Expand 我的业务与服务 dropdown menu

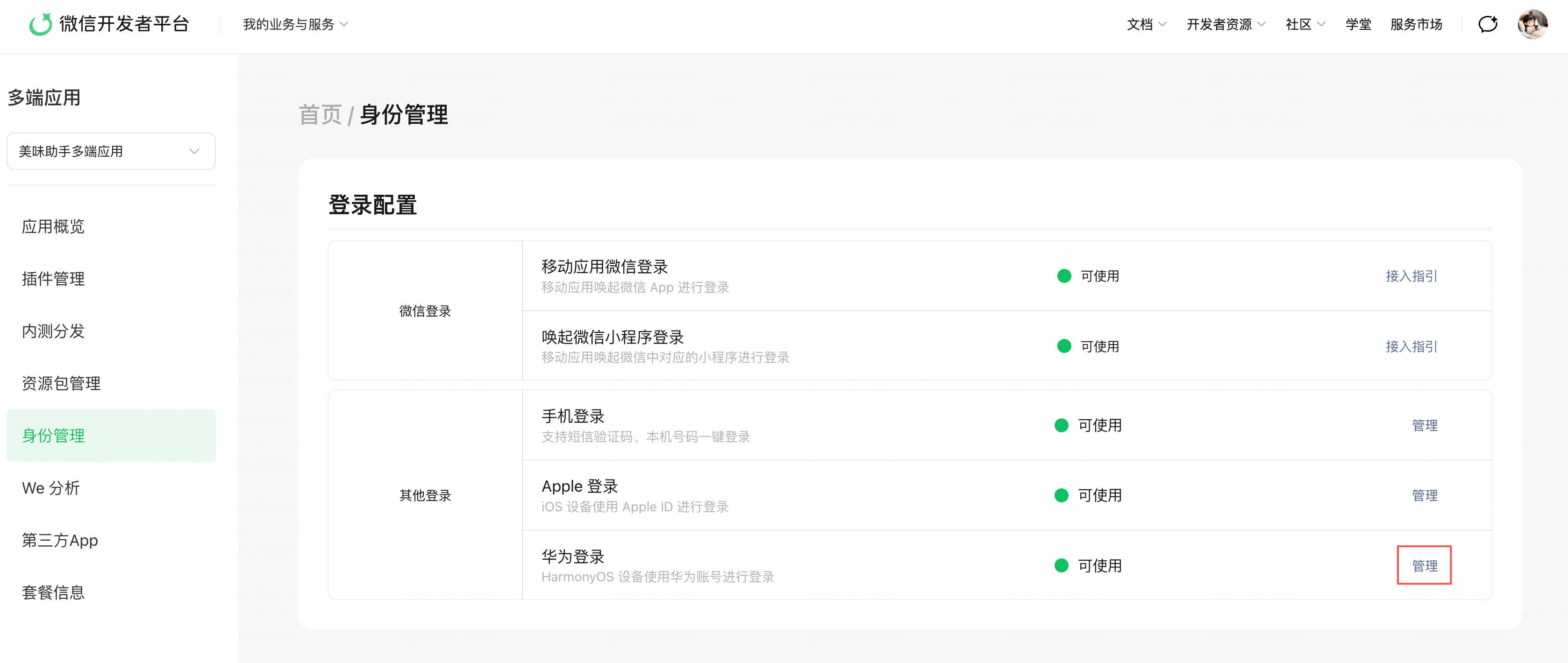click(x=295, y=24)
